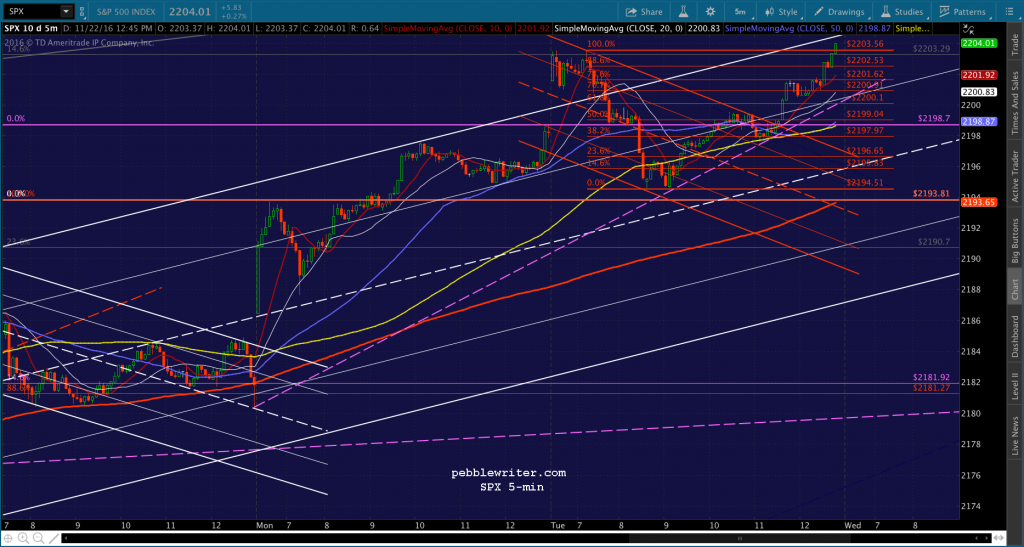Click the orange 2193.65 price bubble
The width and height of the screenshot is (1024, 547).
click(979, 203)
